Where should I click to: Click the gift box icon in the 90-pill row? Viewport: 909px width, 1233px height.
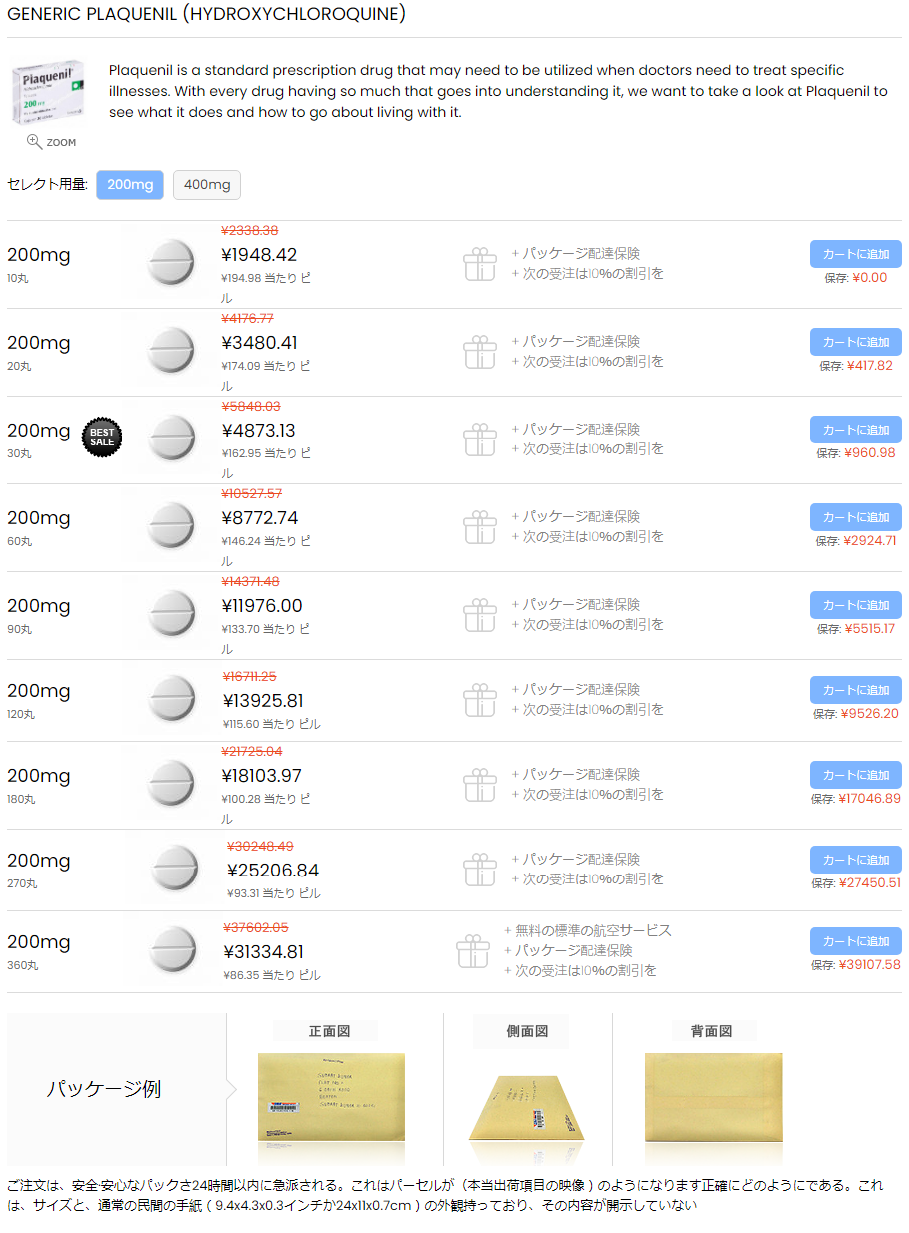[480, 615]
